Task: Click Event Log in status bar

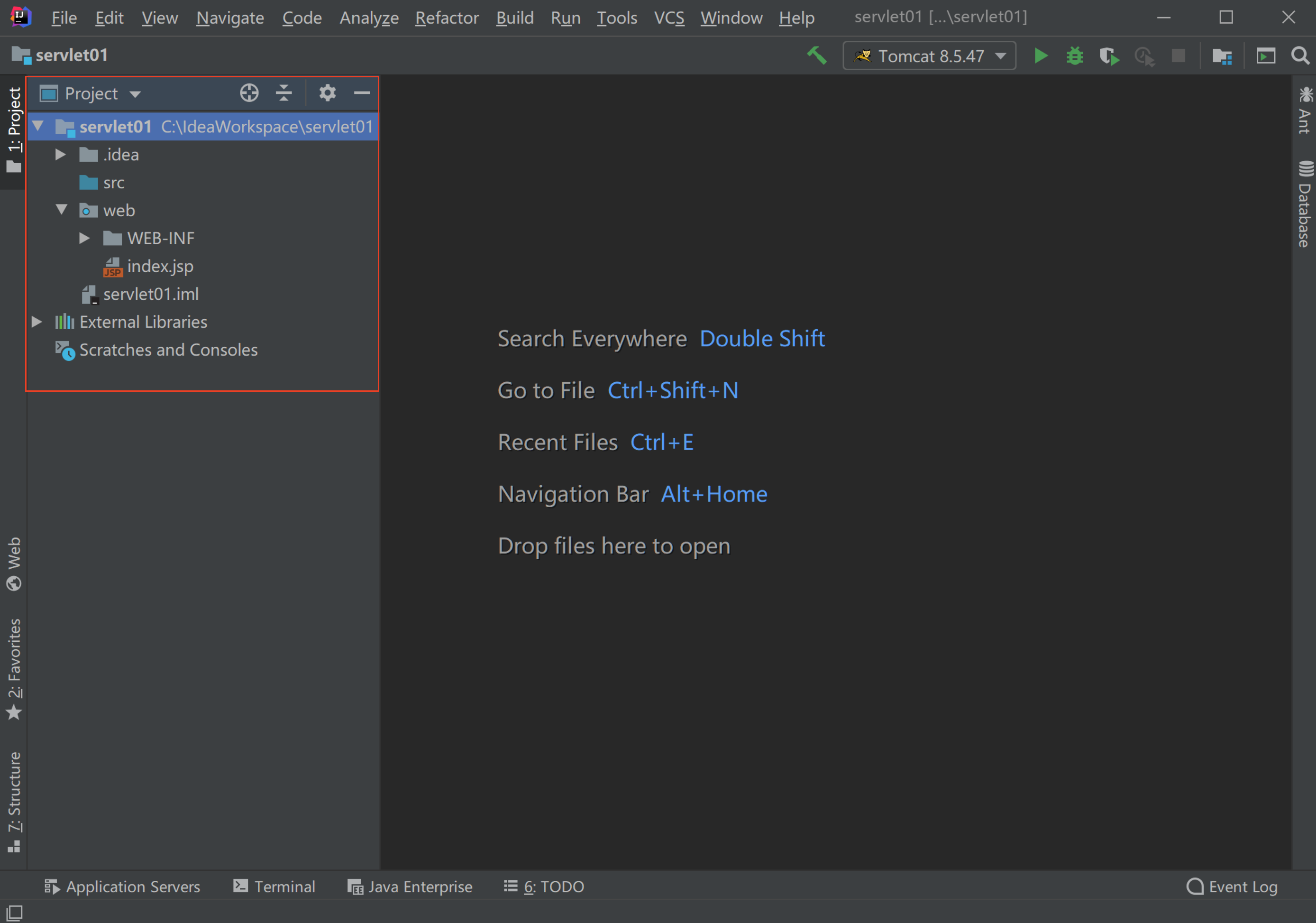Action: tap(1232, 886)
